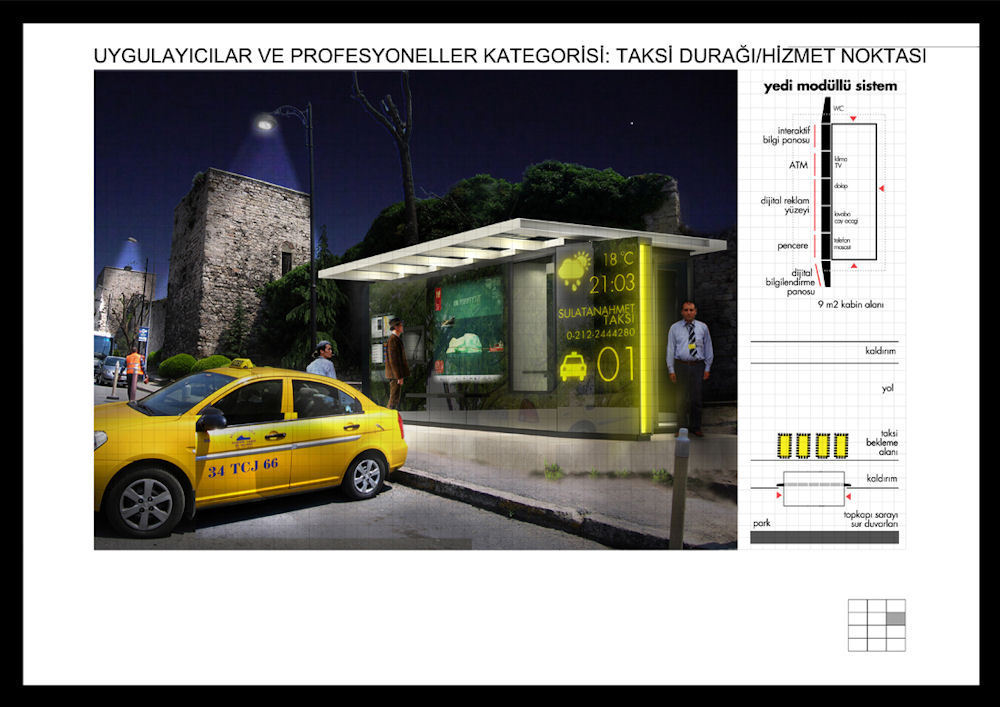This screenshot has width=1000, height=707.
Task: Click the 'topkapı sarayı sur duvarları' label
Action: pos(871,520)
